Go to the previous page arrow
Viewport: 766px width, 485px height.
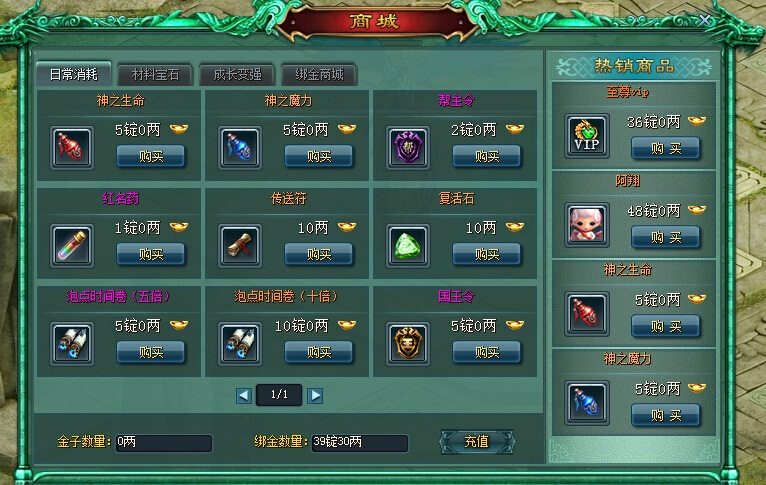(244, 395)
